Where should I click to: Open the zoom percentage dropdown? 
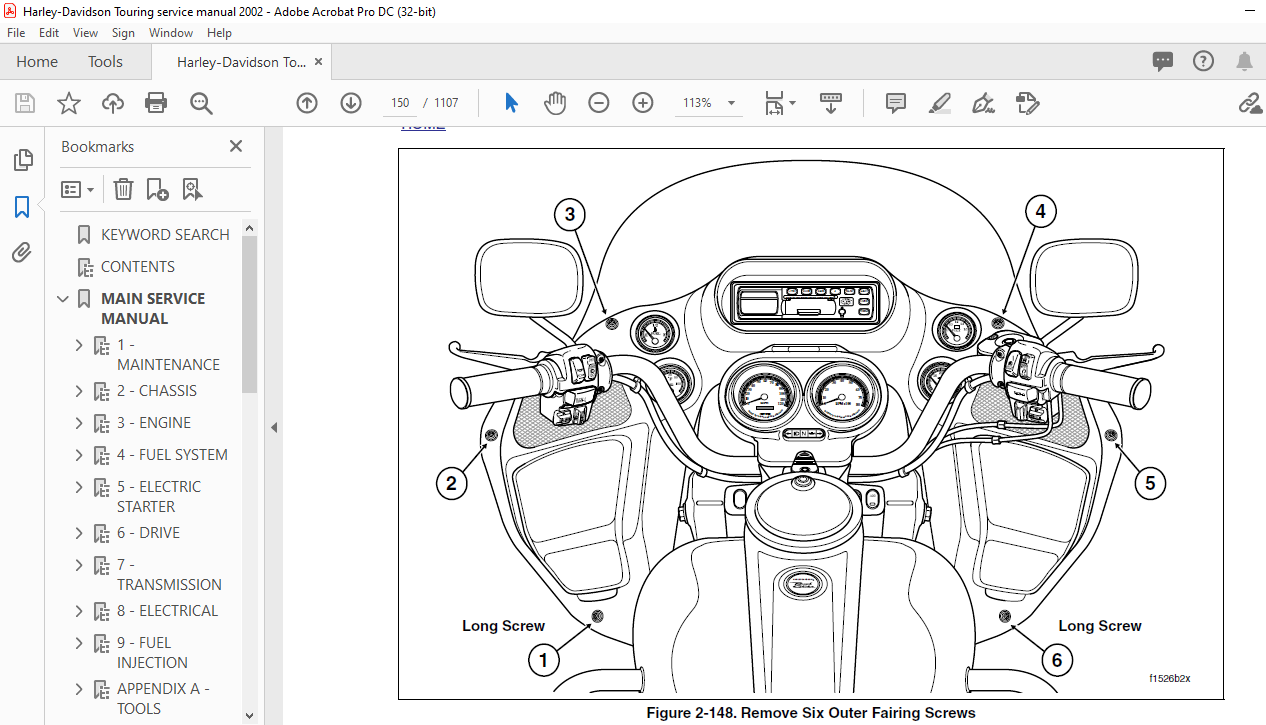click(731, 103)
